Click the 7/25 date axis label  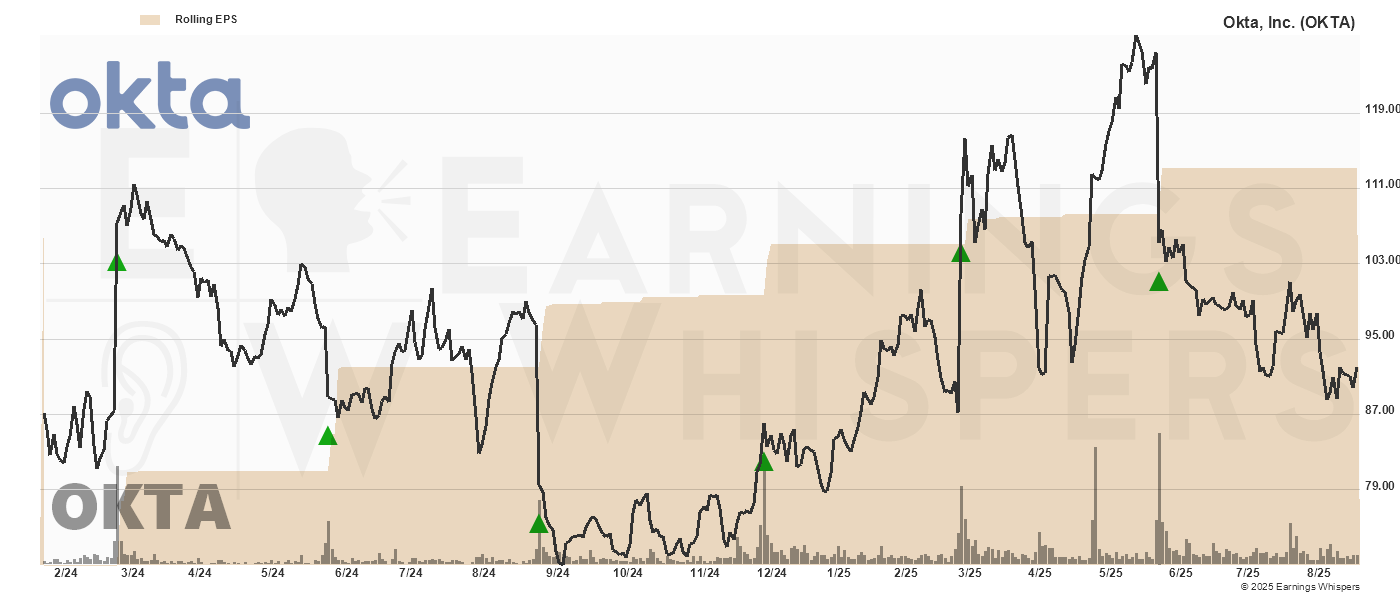(1247, 573)
